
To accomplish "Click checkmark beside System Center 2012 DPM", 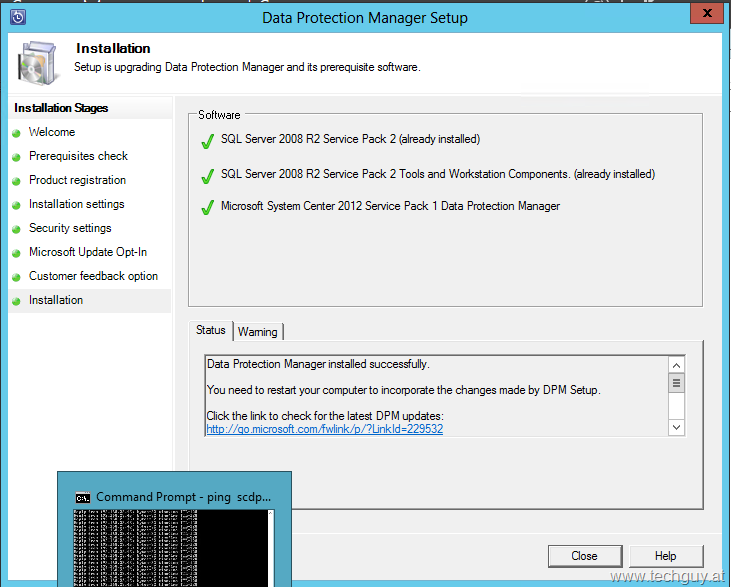I will [207, 207].
